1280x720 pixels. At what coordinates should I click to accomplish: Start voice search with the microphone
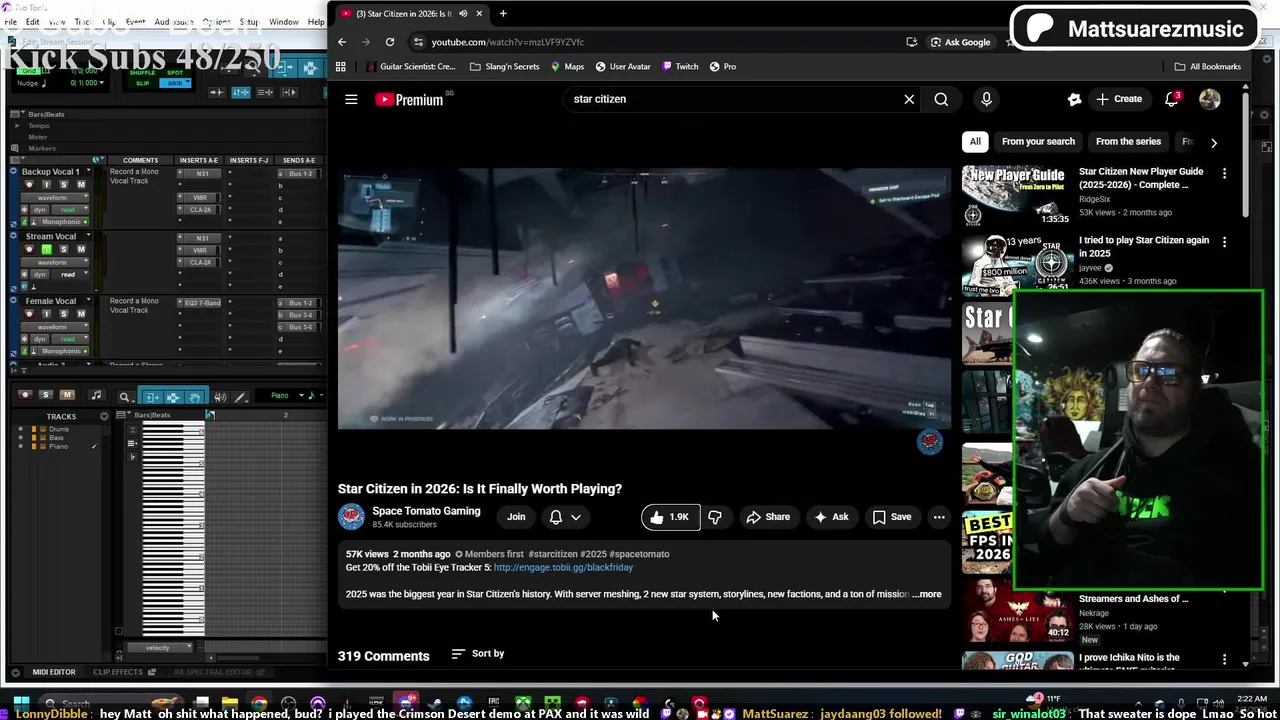(x=986, y=99)
